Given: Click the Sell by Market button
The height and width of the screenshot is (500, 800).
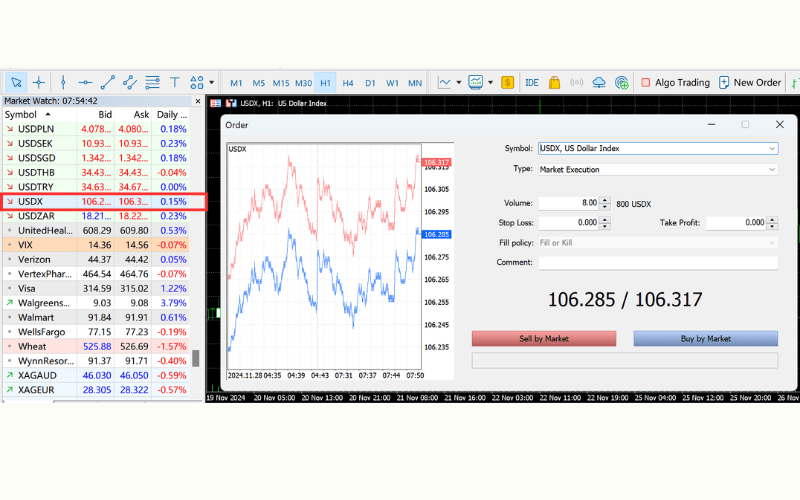Looking at the screenshot, I should (x=543, y=339).
